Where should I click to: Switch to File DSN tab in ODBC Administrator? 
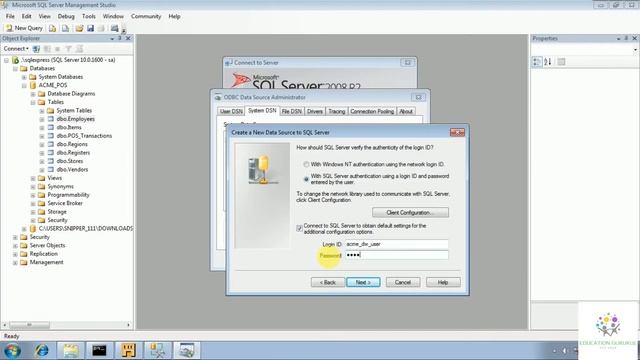(x=292, y=111)
